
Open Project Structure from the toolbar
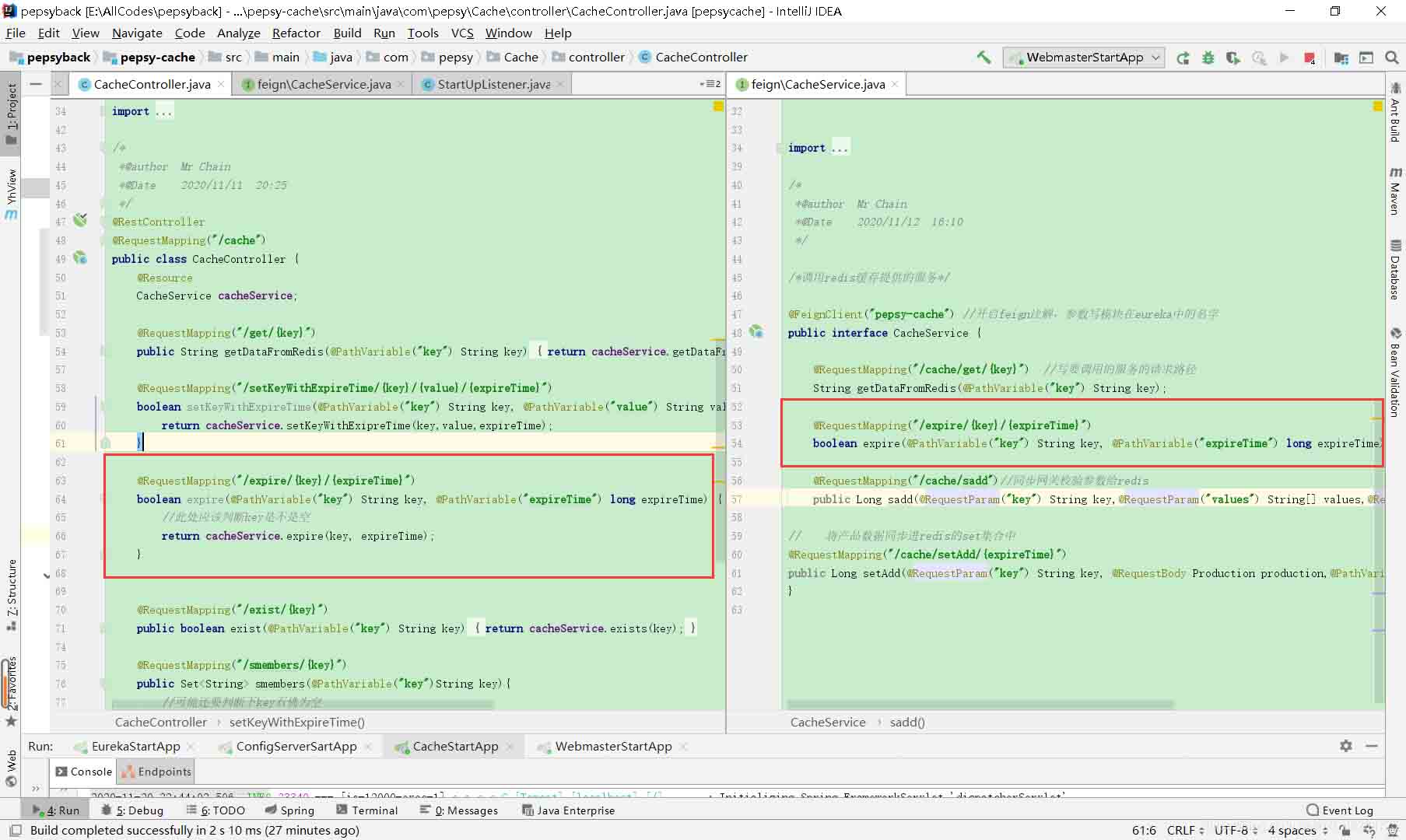coord(1341,58)
